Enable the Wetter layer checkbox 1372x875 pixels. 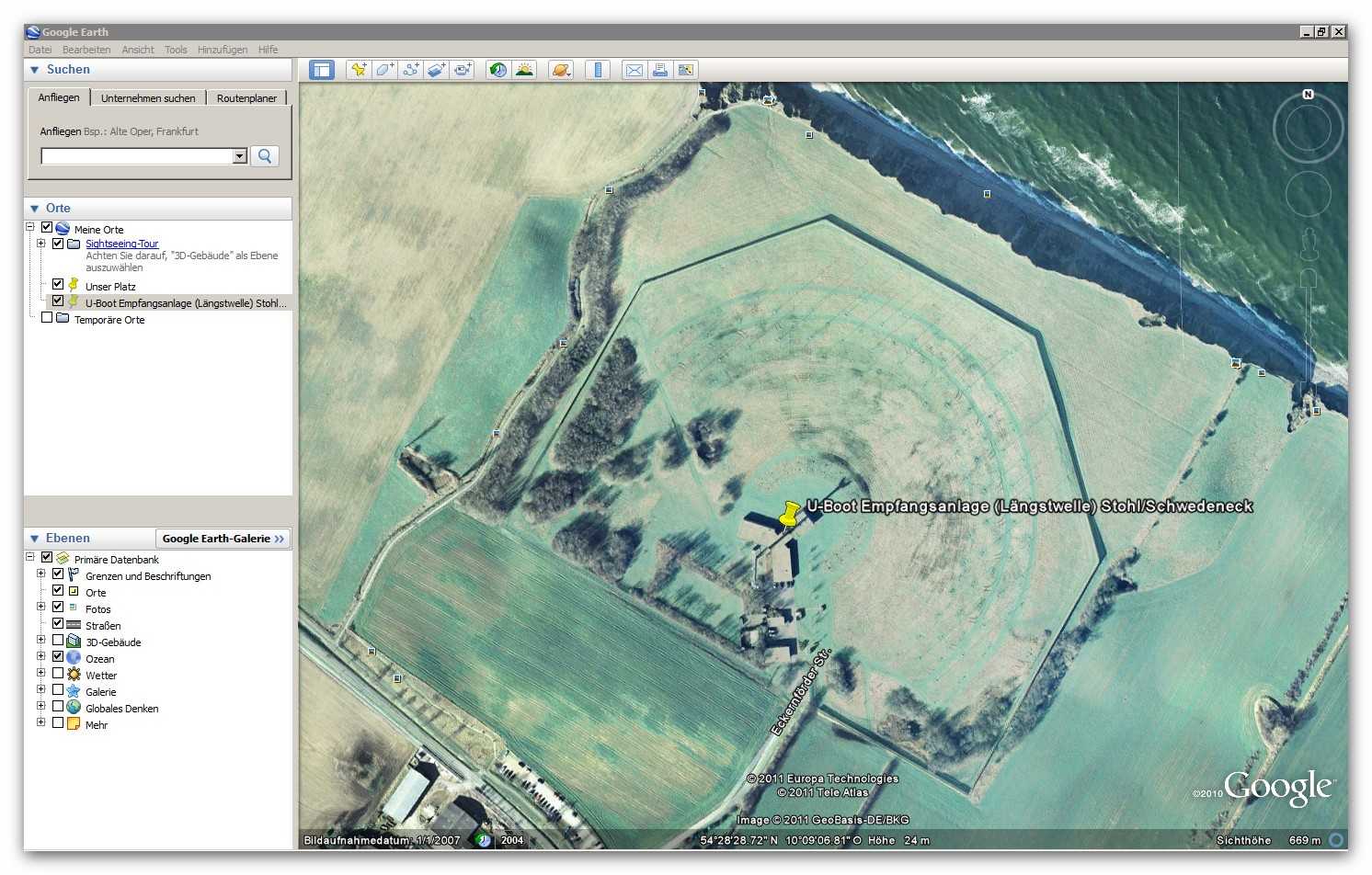[58, 674]
